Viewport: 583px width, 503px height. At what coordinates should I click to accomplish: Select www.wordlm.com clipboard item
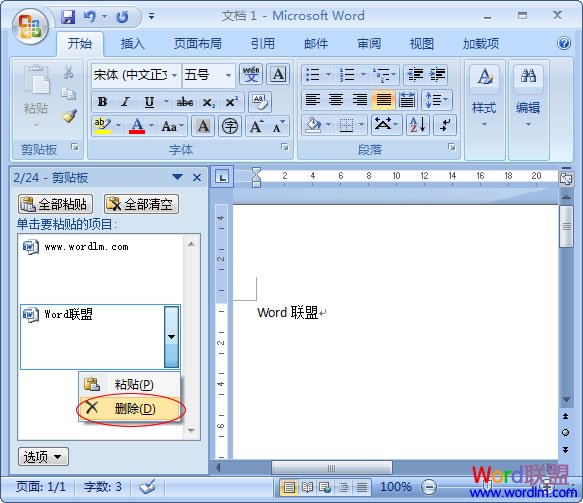click(100, 268)
